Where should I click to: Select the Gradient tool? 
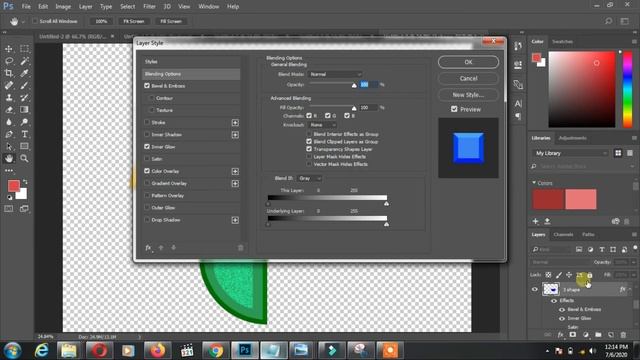(x=24, y=109)
